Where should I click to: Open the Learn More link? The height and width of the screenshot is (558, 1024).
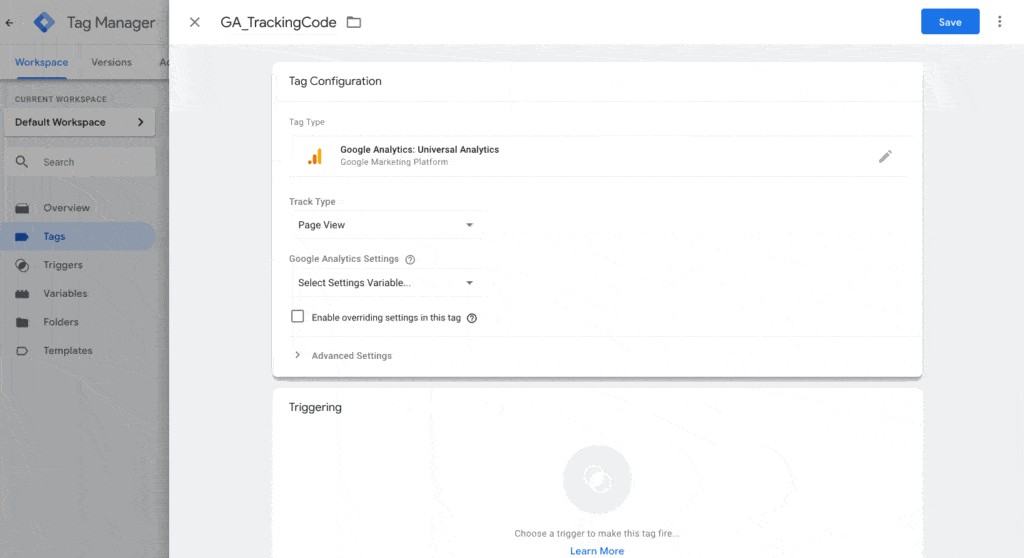click(597, 551)
